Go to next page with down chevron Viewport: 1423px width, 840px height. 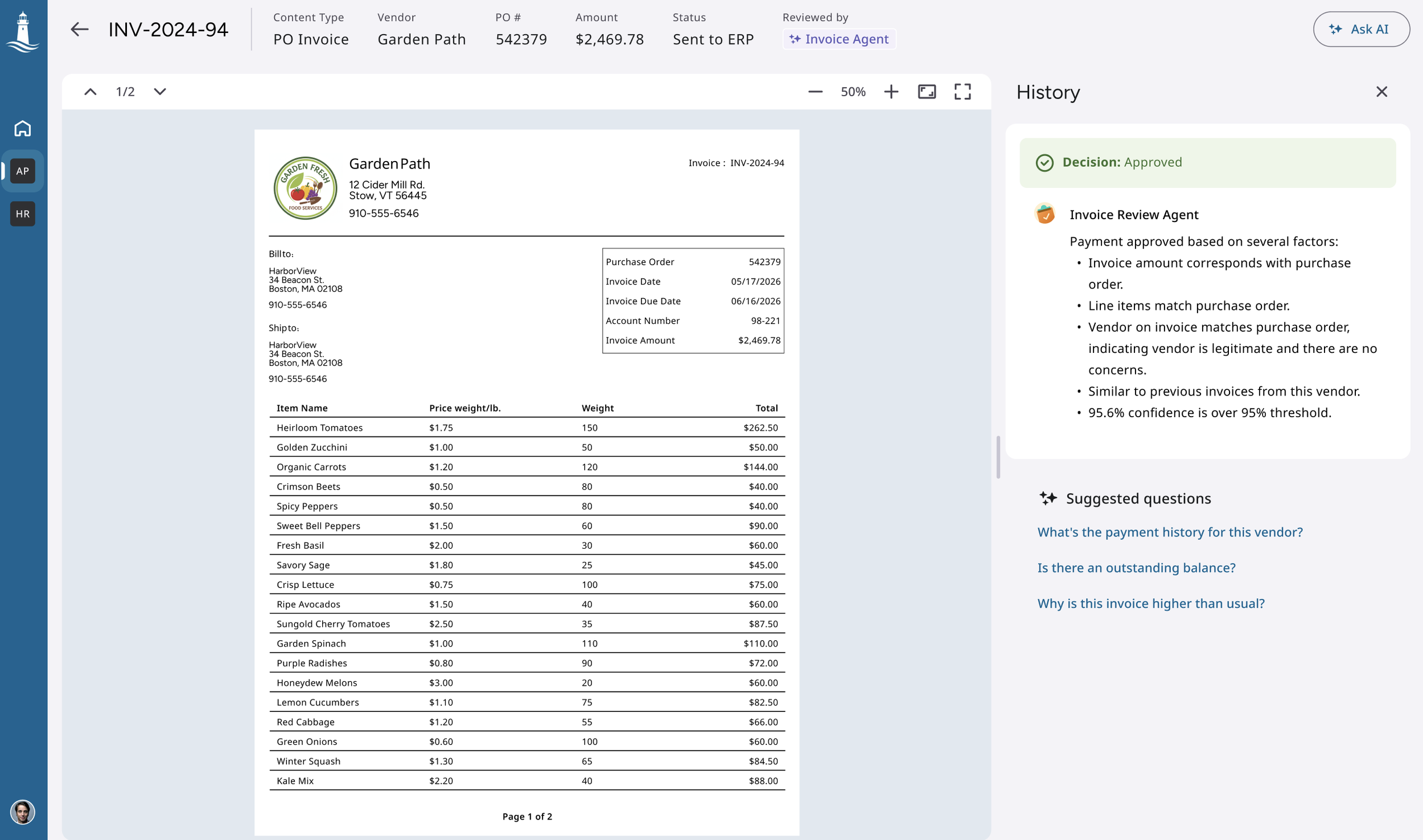click(x=160, y=92)
